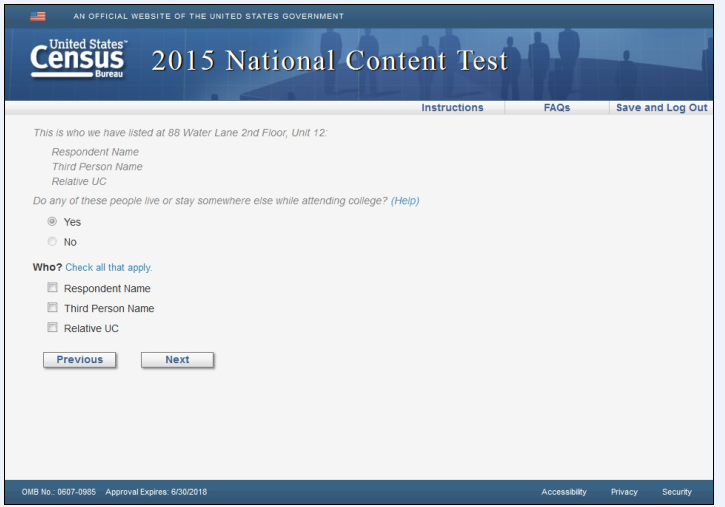Click the italic 'Third Person Name' listed person

pyautogui.click(x=97, y=167)
